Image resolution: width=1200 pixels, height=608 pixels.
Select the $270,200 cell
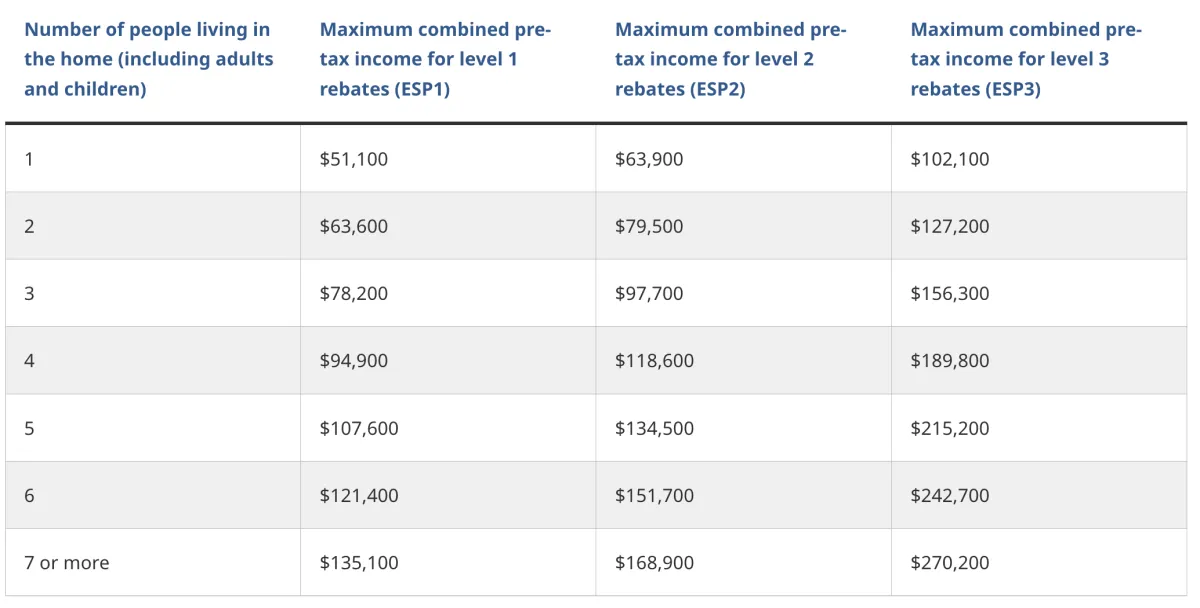pos(950,563)
